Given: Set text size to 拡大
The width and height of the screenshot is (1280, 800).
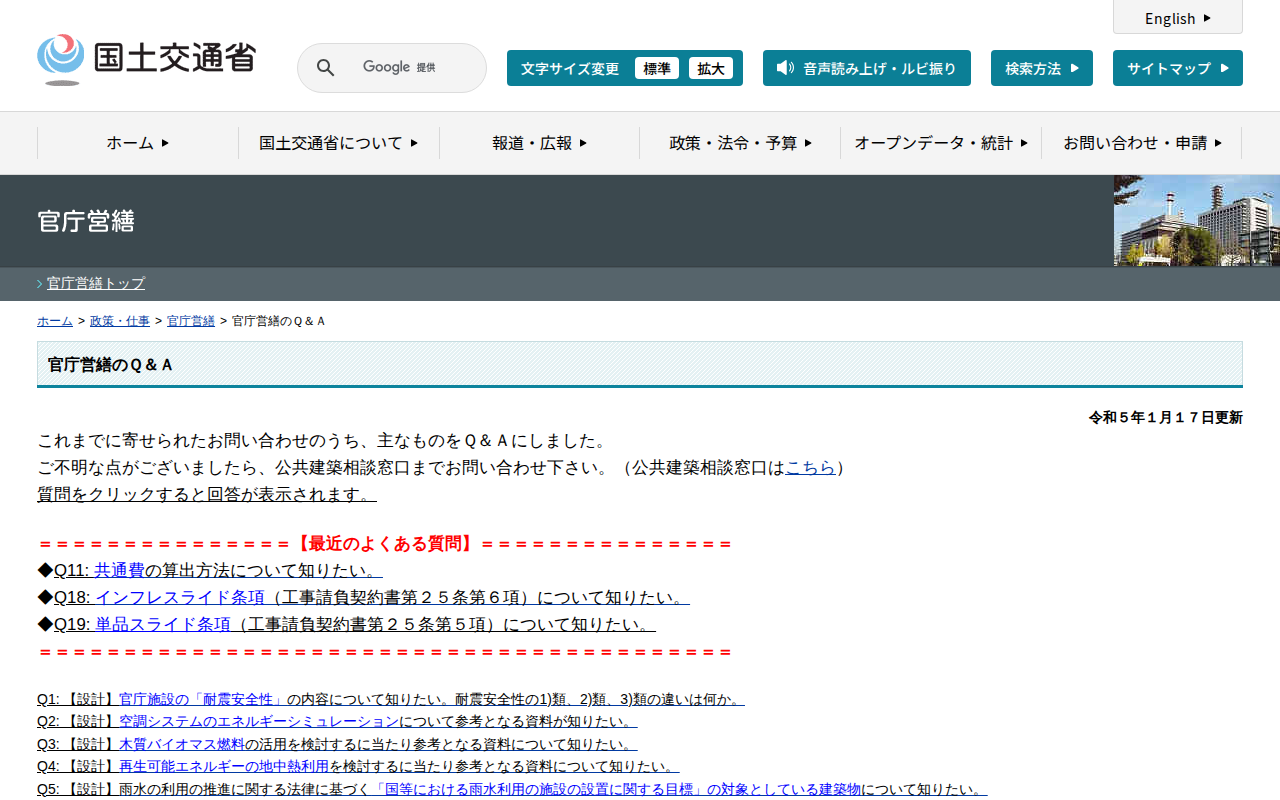Looking at the screenshot, I should tap(711, 68).
